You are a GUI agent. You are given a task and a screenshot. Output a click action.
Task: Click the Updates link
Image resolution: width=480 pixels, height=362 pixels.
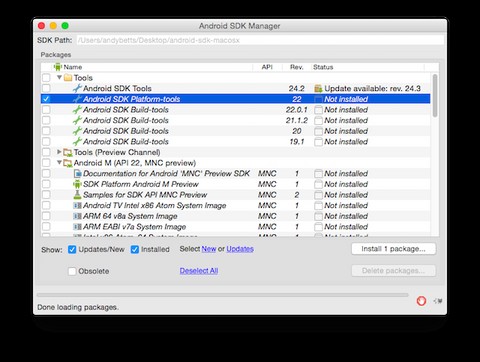click(240, 249)
